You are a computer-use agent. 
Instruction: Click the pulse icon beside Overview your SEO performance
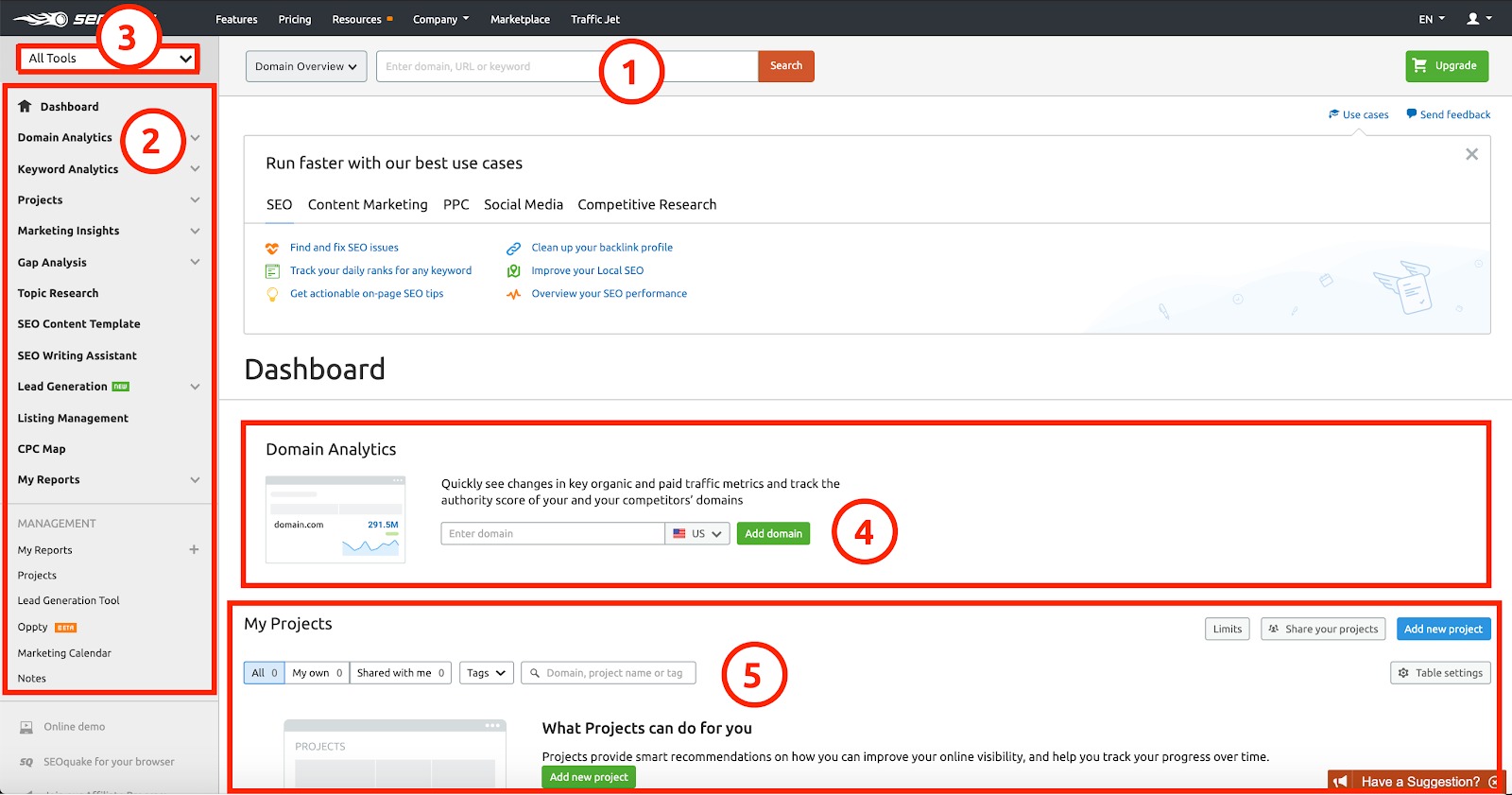click(x=513, y=294)
